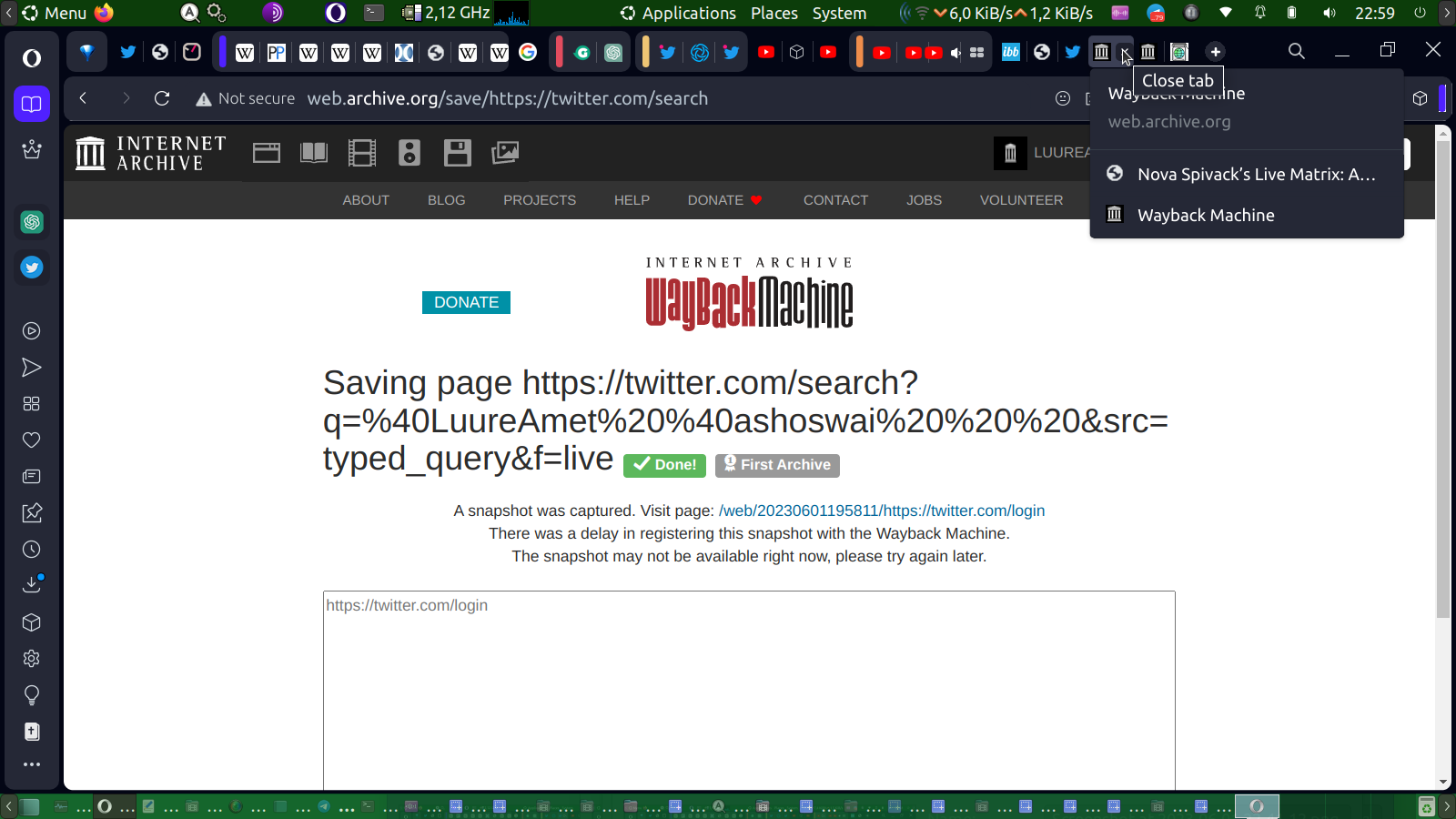Open the captured snapshot twitter.com/login link

coord(882,511)
